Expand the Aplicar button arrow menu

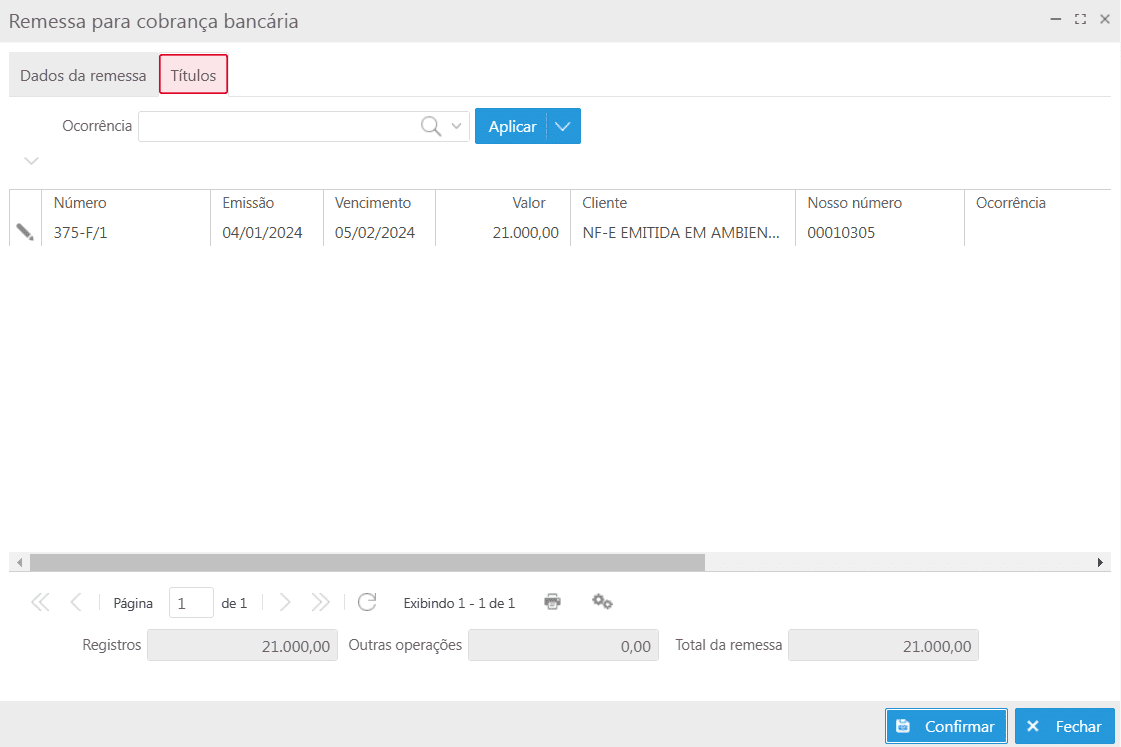(x=563, y=126)
